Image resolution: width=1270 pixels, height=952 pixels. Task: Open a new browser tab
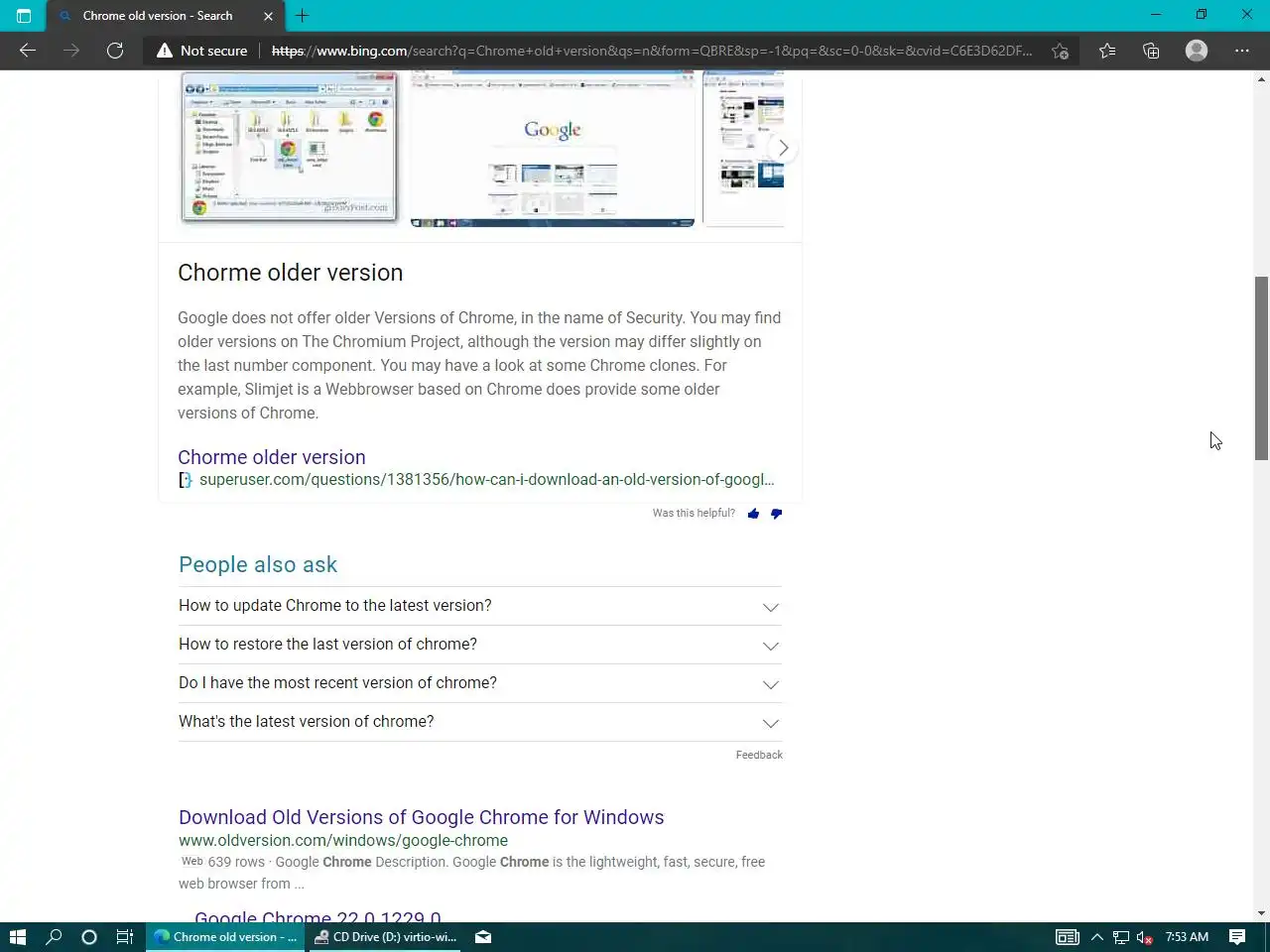pos(303,16)
